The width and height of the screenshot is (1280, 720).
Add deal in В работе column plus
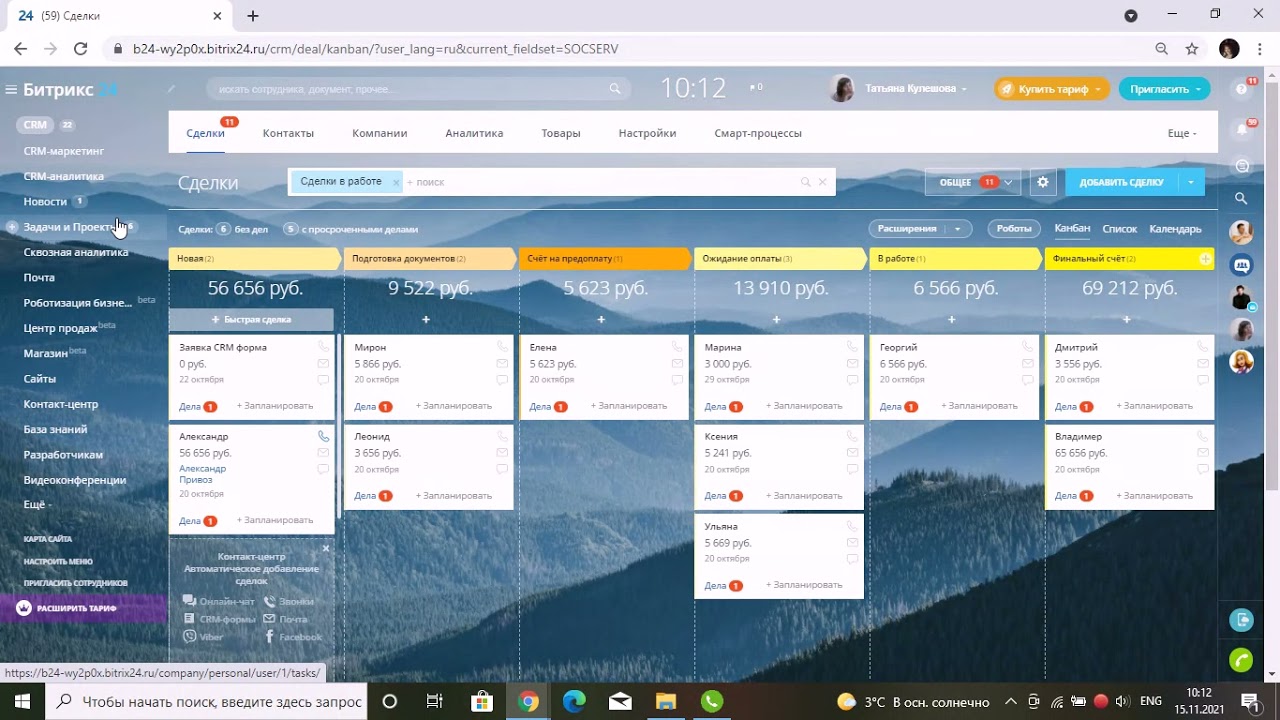point(951,320)
